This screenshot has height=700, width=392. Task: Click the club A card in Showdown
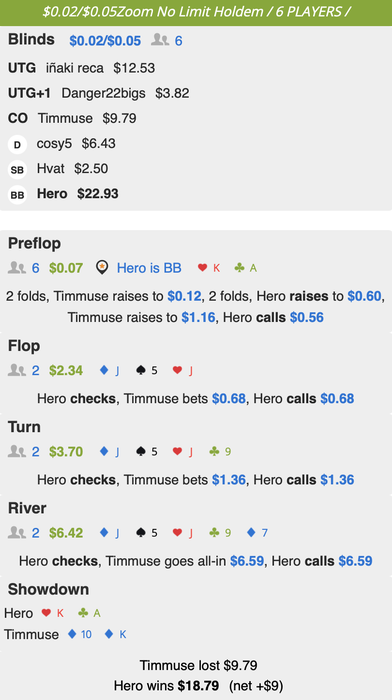tap(89, 613)
